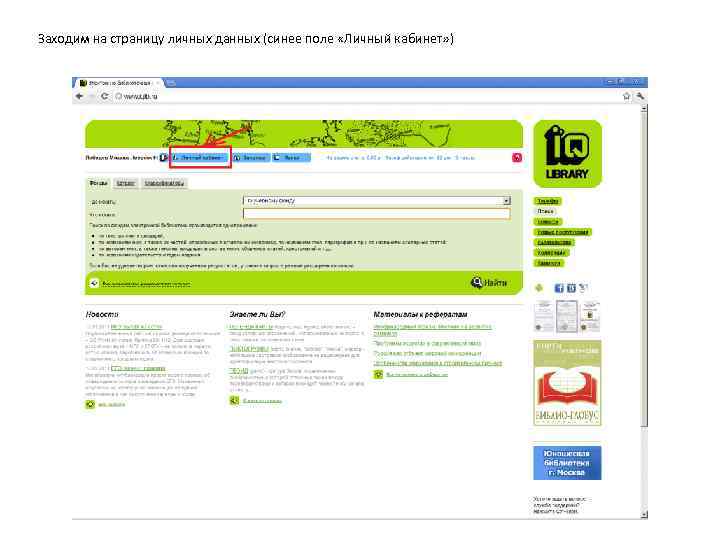Open the third sidebar menu link

pos(548,222)
